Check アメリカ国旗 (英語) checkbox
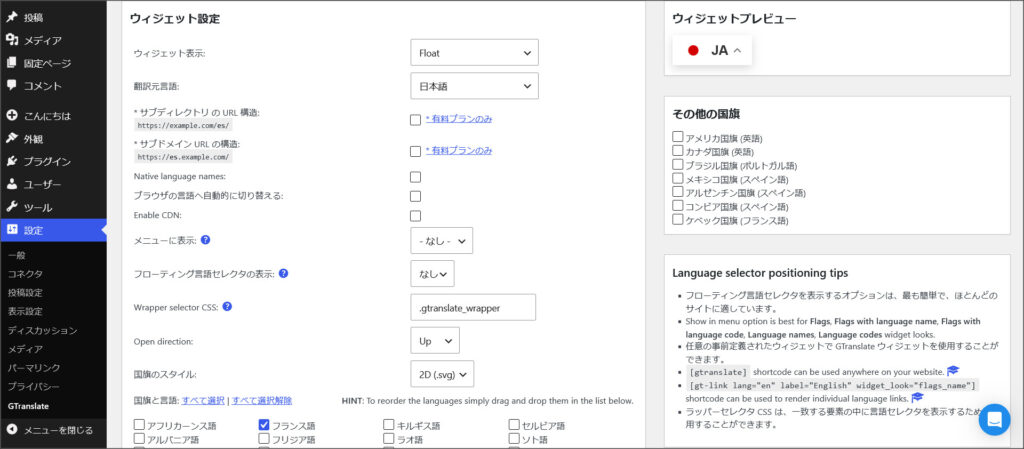 pos(678,137)
